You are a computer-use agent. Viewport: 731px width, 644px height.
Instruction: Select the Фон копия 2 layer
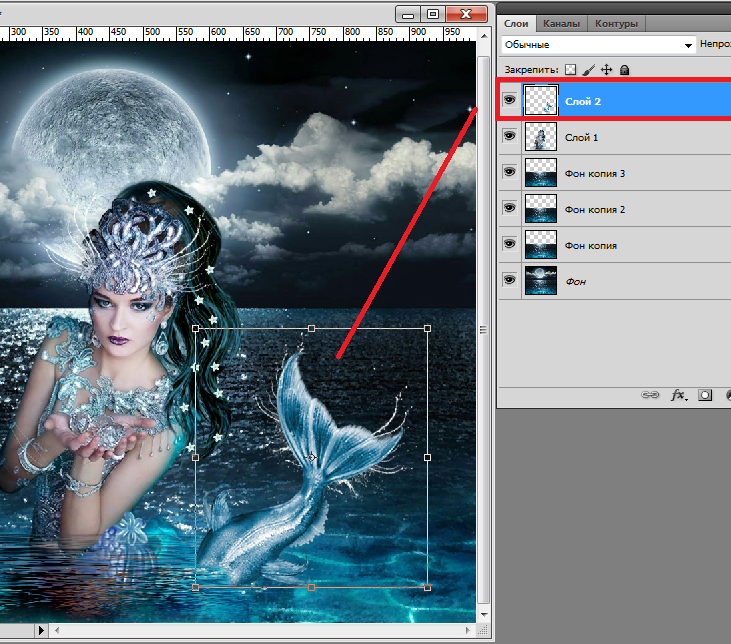coord(595,209)
